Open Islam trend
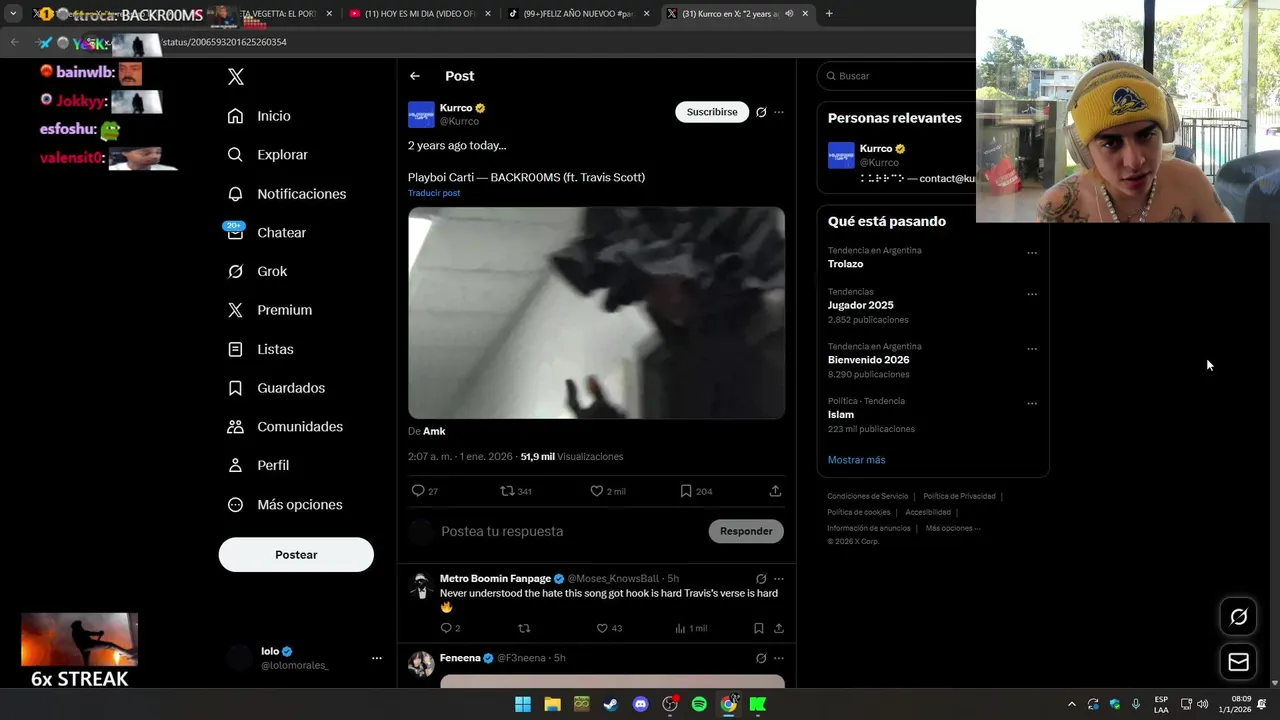 point(841,414)
